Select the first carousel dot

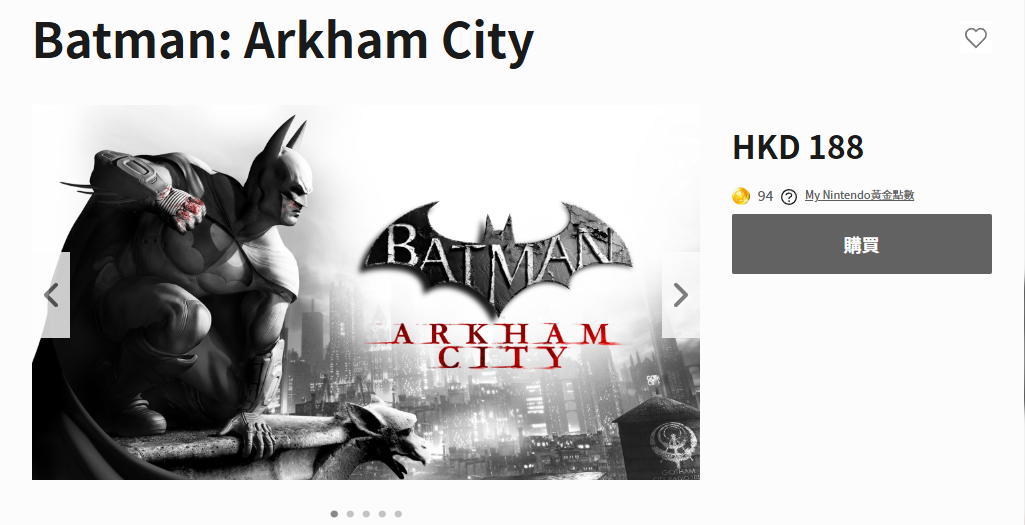click(x=334, y=514)
